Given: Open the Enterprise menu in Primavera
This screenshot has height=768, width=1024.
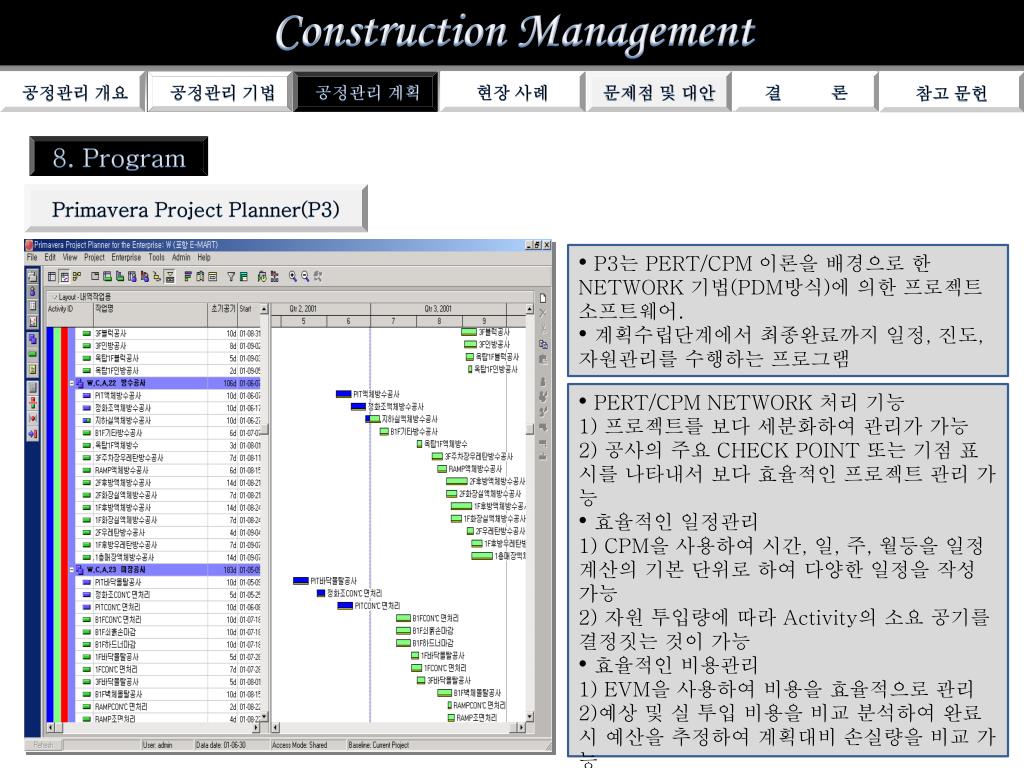Looking at the screenshot, I should coord(126,257).
